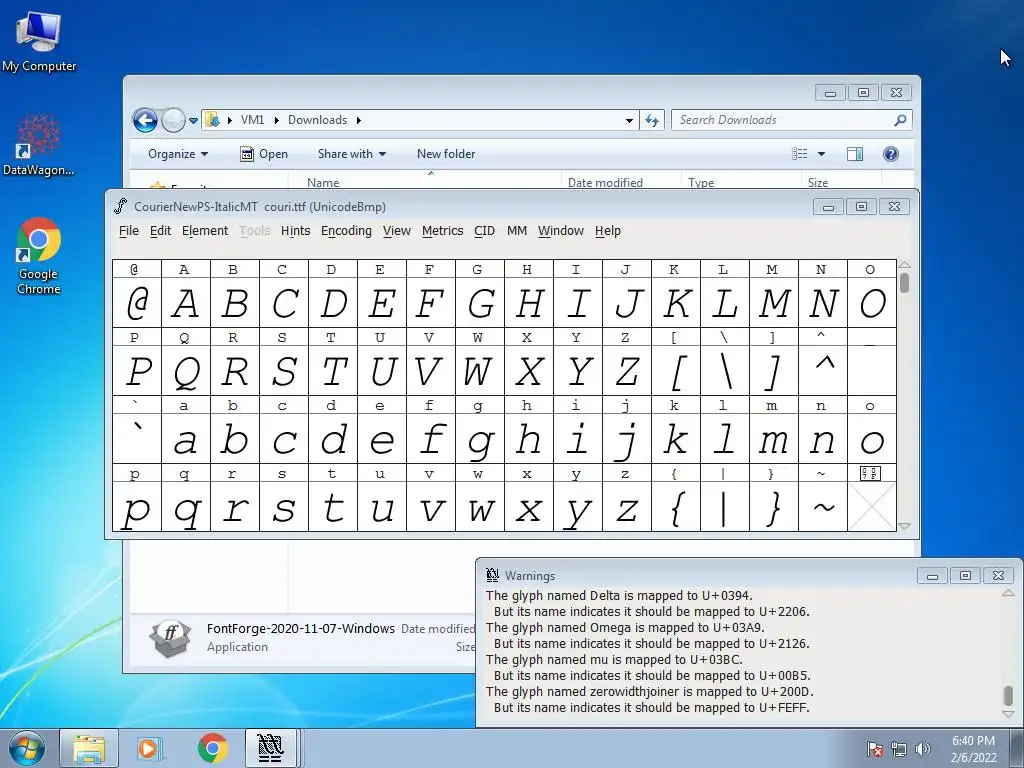Click the network tray icon

pos(899,749)
